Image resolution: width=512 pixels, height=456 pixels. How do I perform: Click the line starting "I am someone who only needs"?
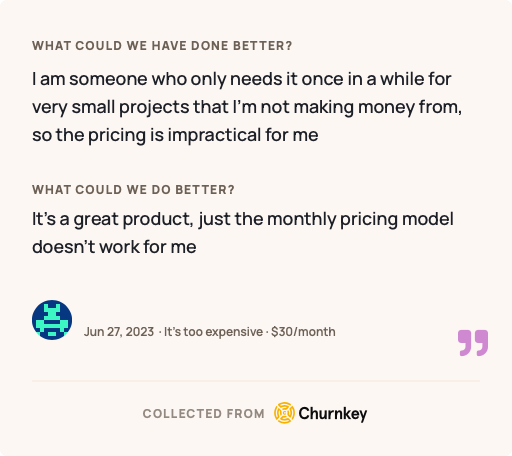242,79
